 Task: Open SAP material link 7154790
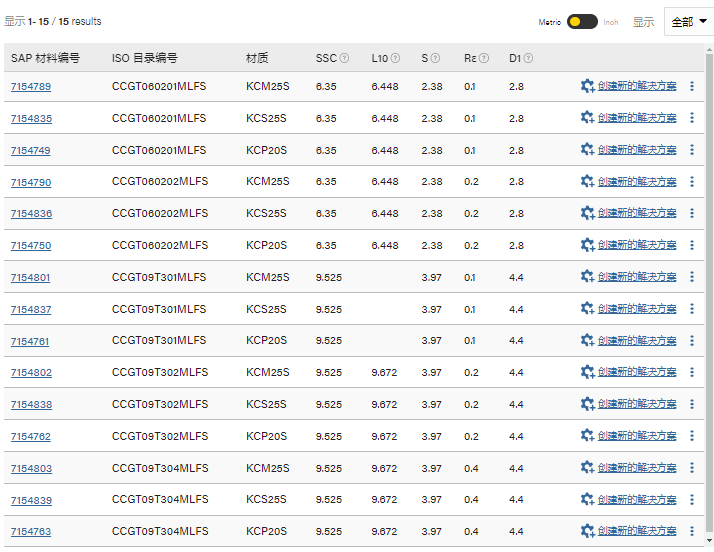tap(31, 182)
